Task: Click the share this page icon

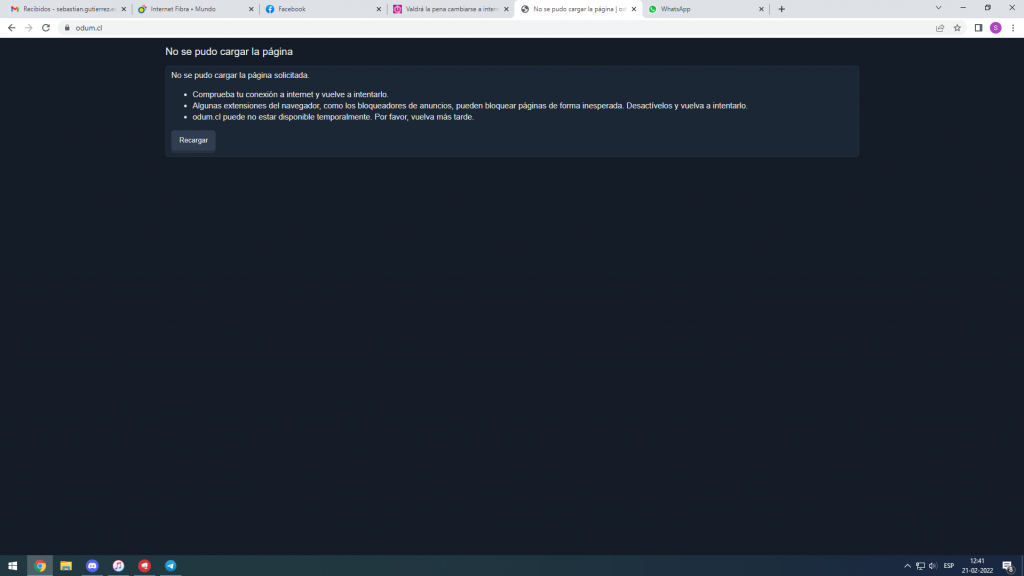Action: point(940,28)
